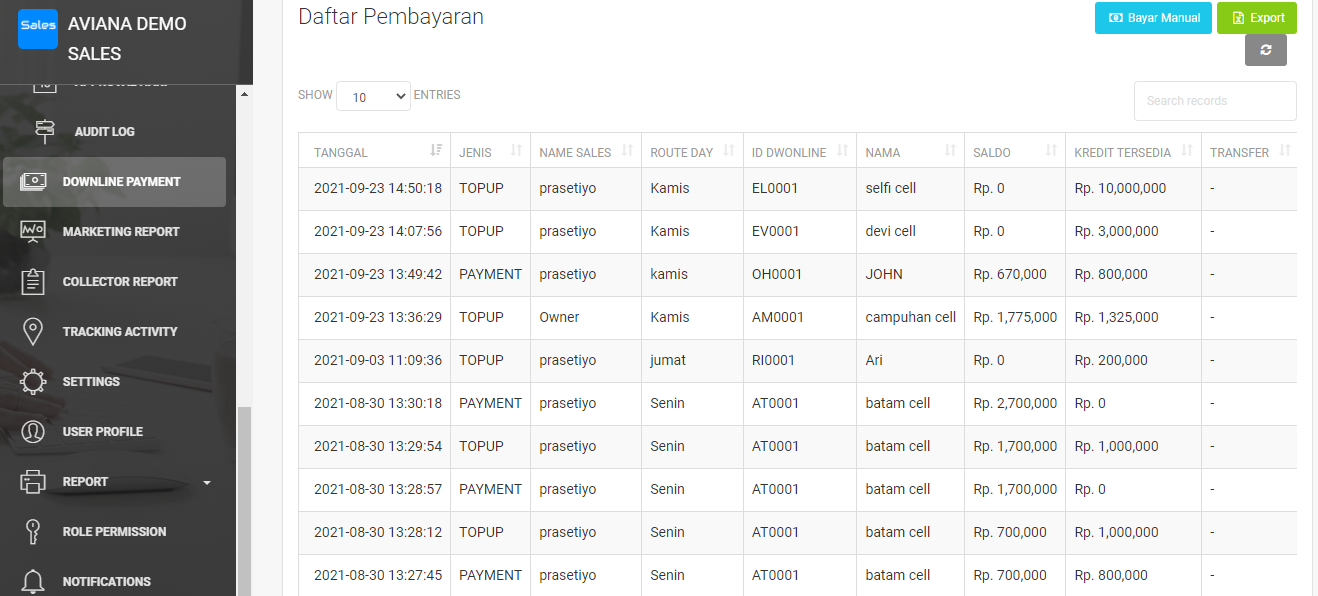Click the Bayar Manual button
The width and height of the screenshot is (1318, 596).
(1153, 18)
